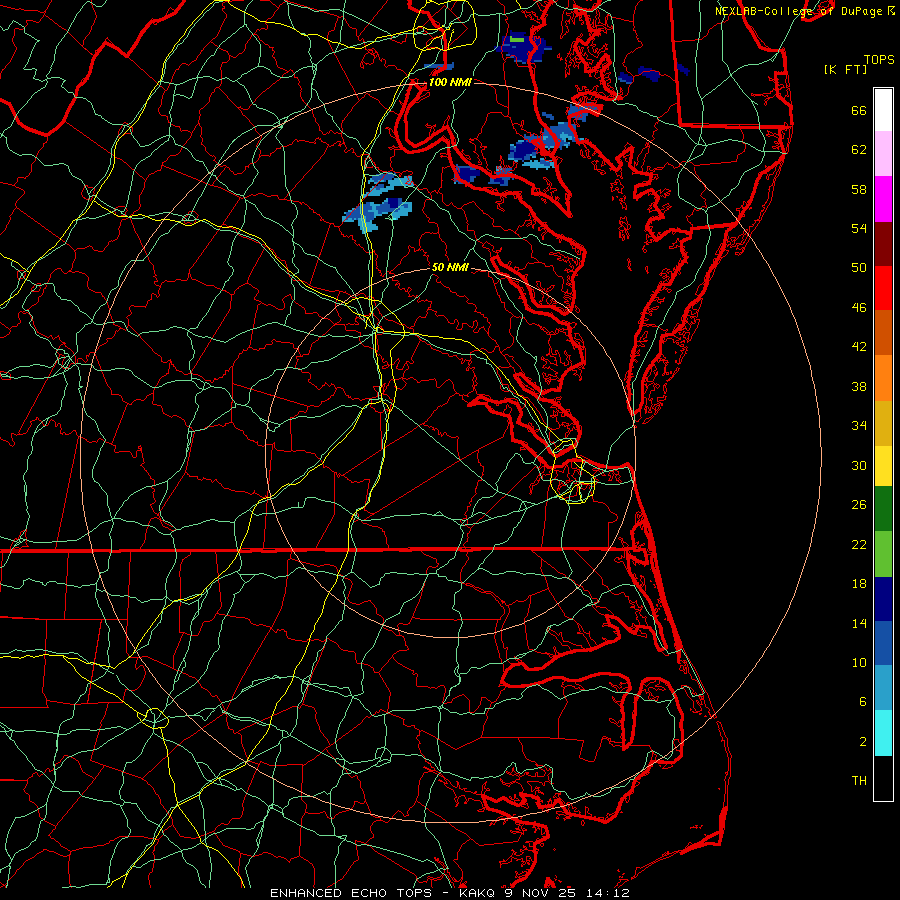Click the "10" legend value
The image size is (900, 900).
tap(859, 662)
